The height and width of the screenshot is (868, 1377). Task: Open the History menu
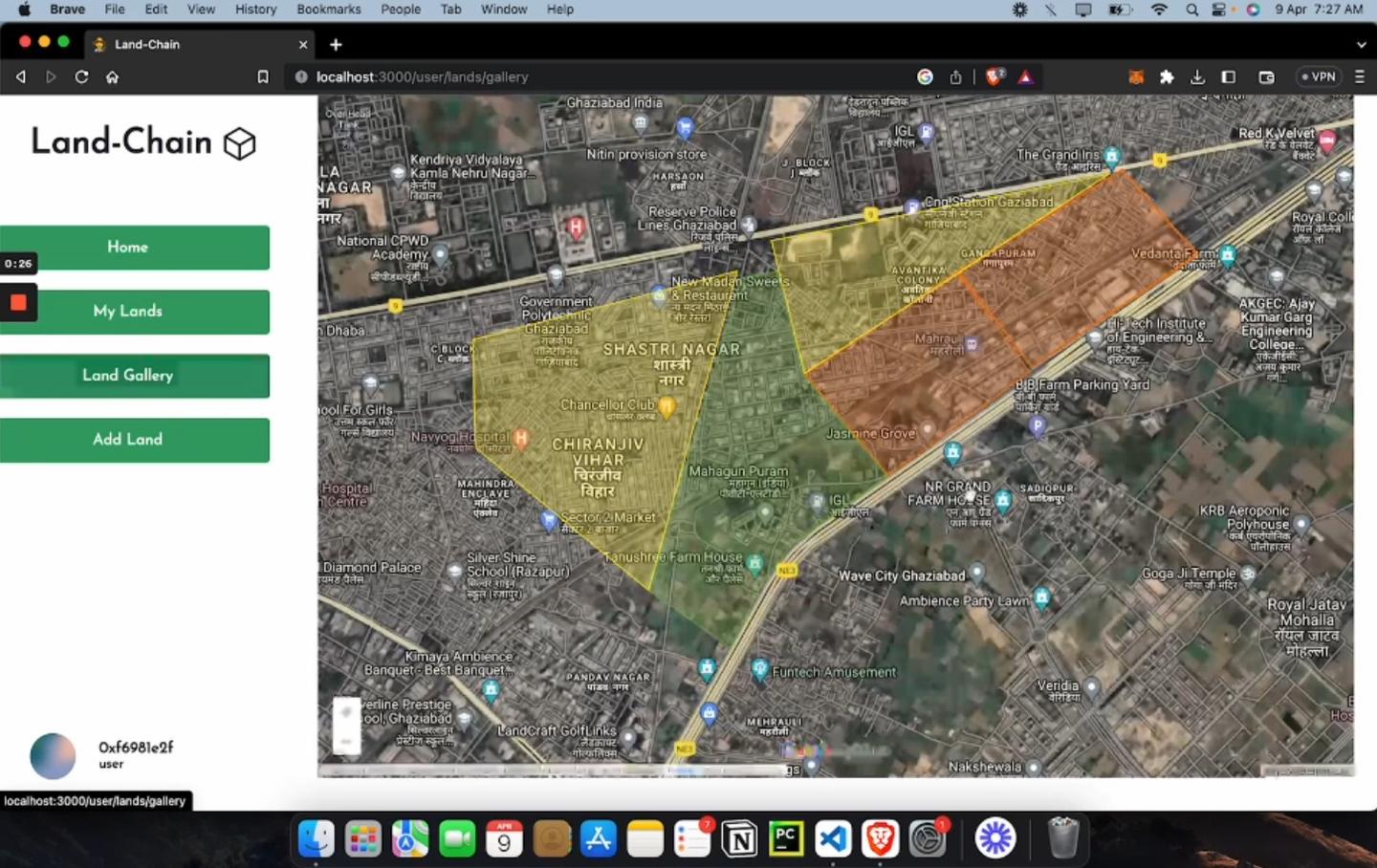[x=255, y=10]
